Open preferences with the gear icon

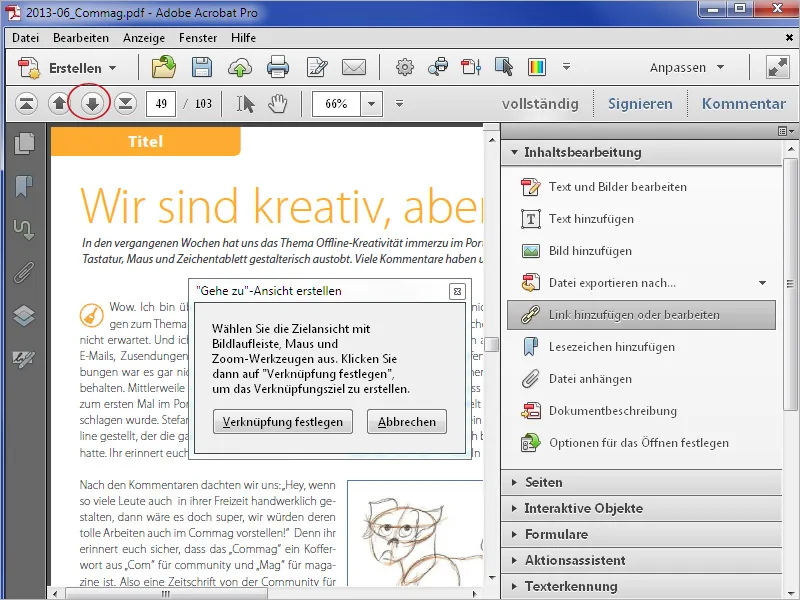coord(405,67)
